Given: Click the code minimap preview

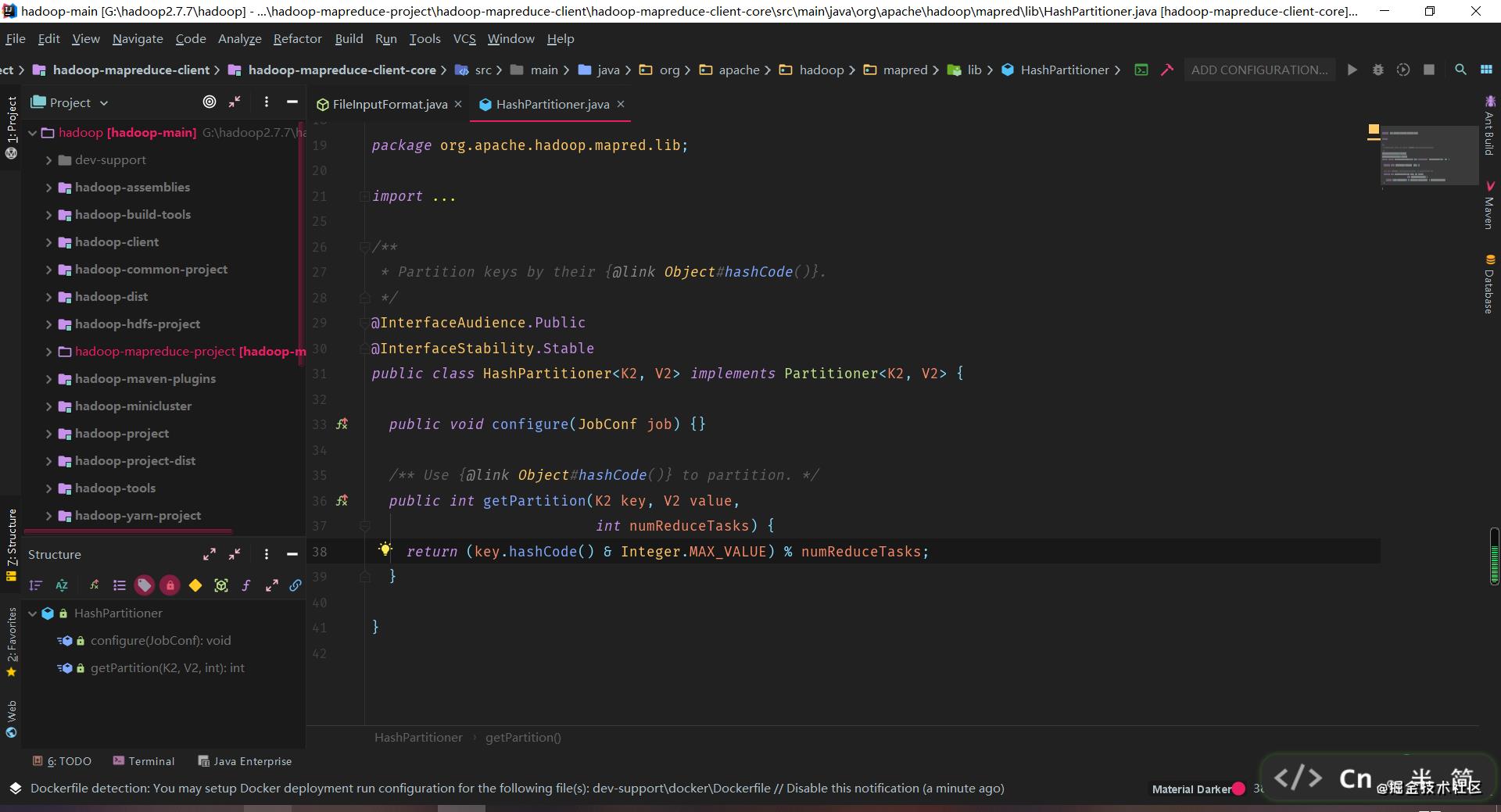Looking at the screenshot, I should (x=1428, y=156).
